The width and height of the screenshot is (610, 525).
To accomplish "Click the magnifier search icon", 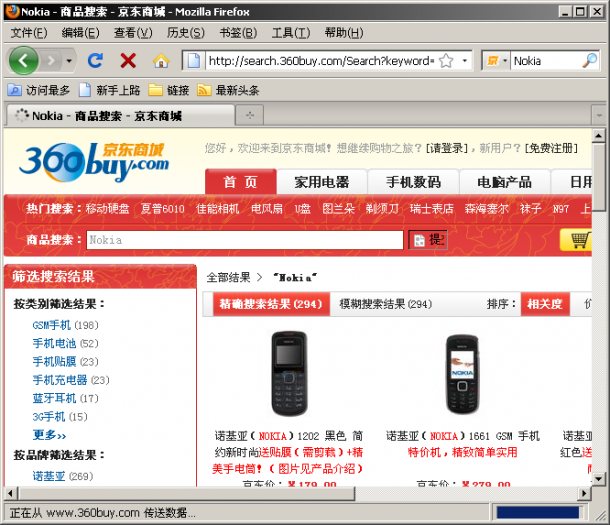I will [x=590, y=60].
